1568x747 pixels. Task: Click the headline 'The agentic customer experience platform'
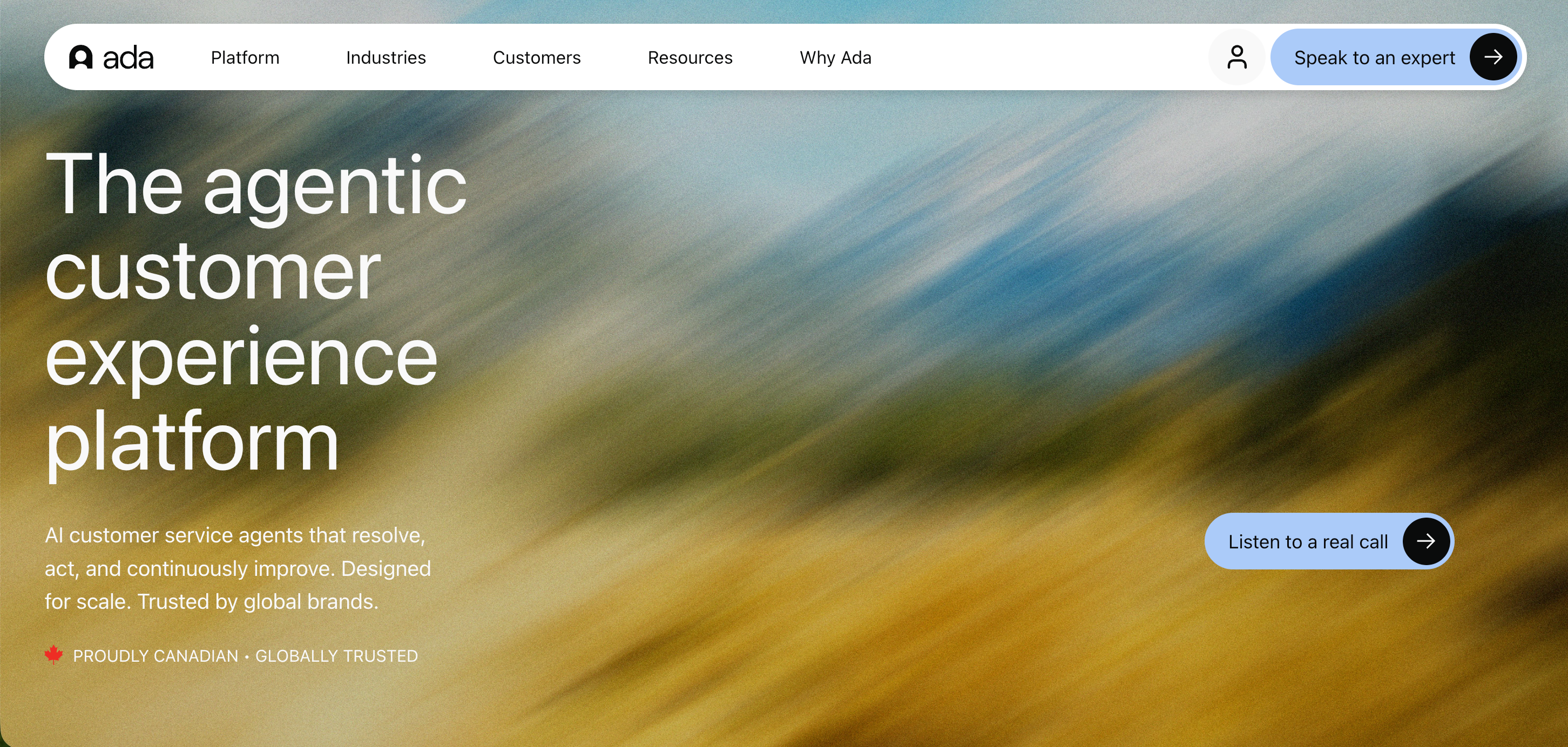(255, 313)
